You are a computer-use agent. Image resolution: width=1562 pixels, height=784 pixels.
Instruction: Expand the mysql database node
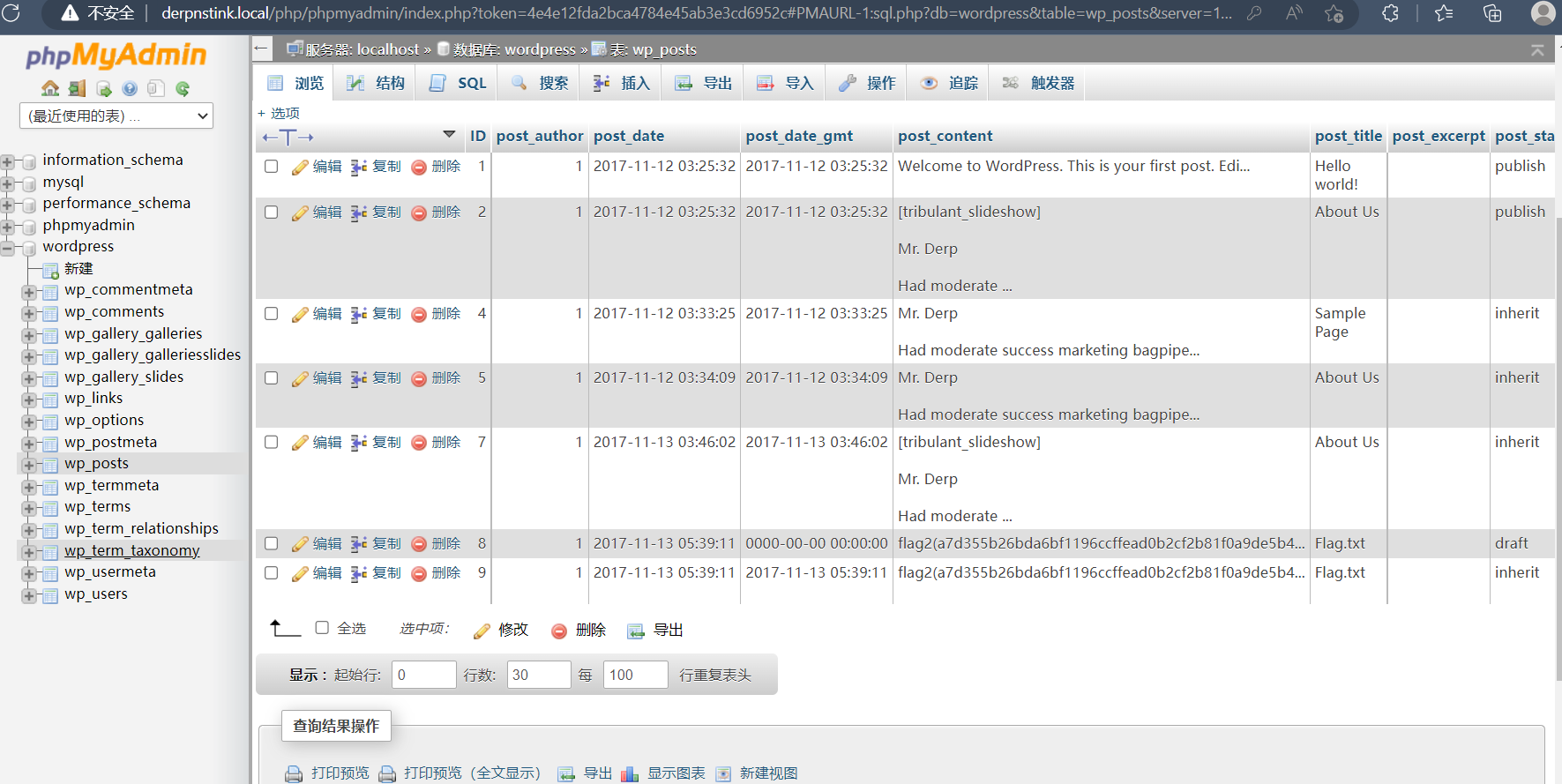tap(8, 183)
